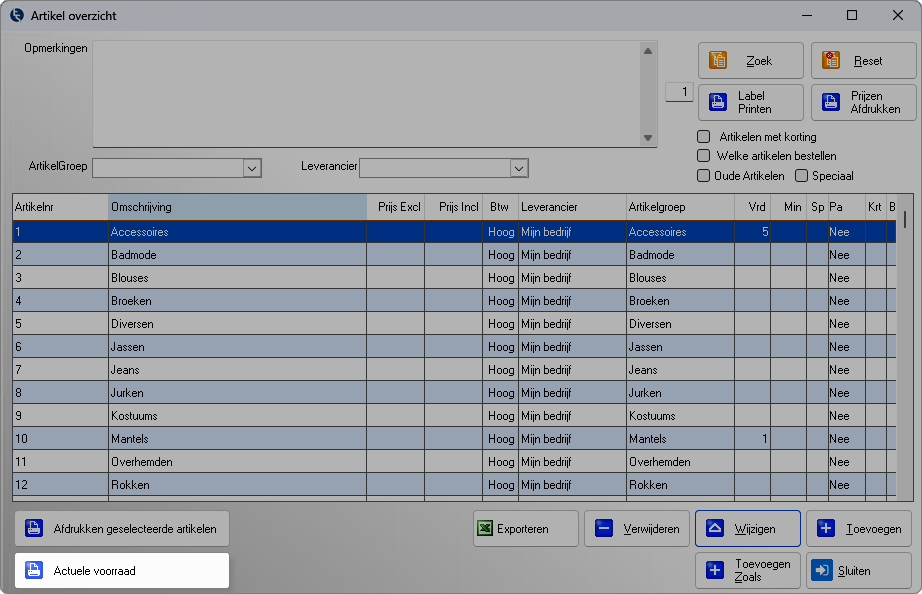Select the Accessoires row description

point(139,232)
